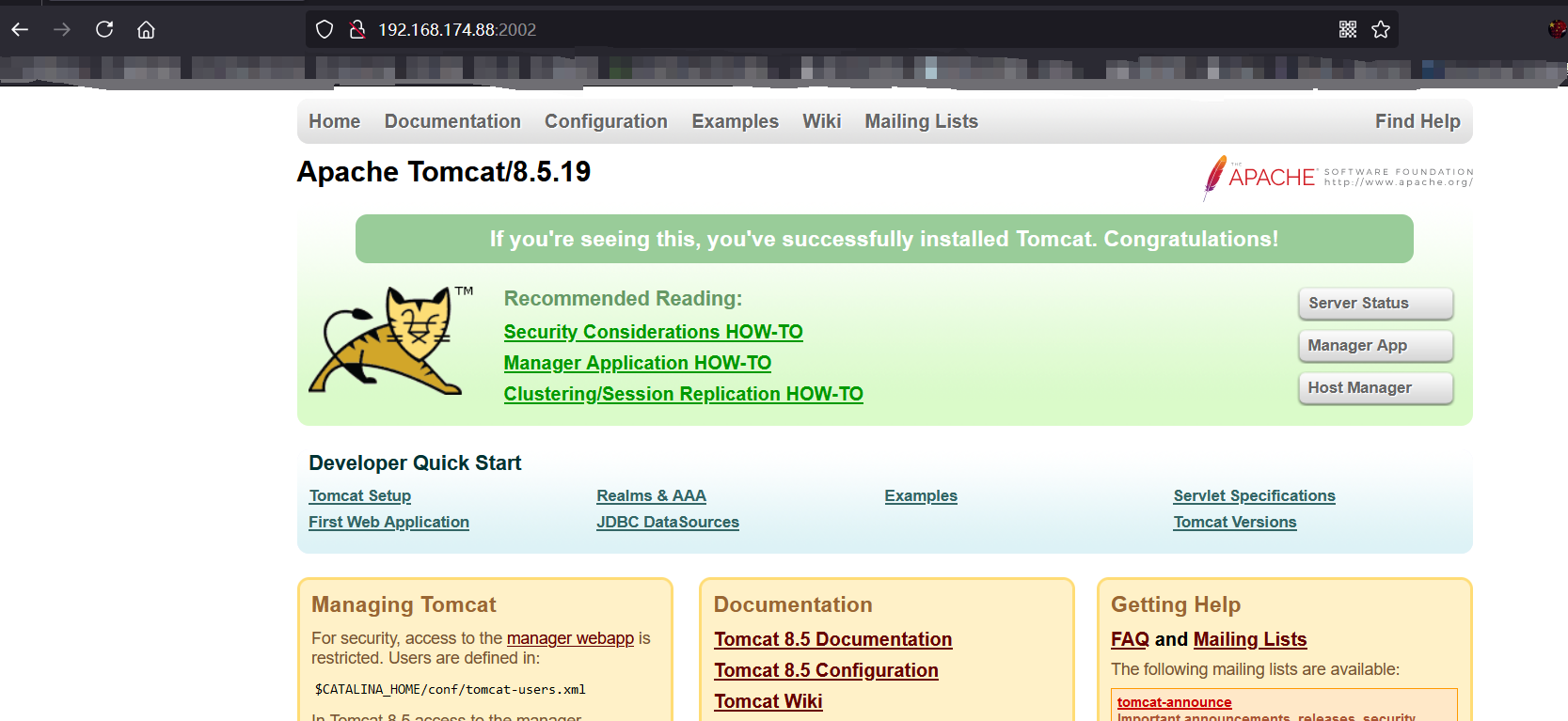Screen dimensions: 1568x721
Task: Open Manager Application HOW-TO link
Action: point(637,363)
